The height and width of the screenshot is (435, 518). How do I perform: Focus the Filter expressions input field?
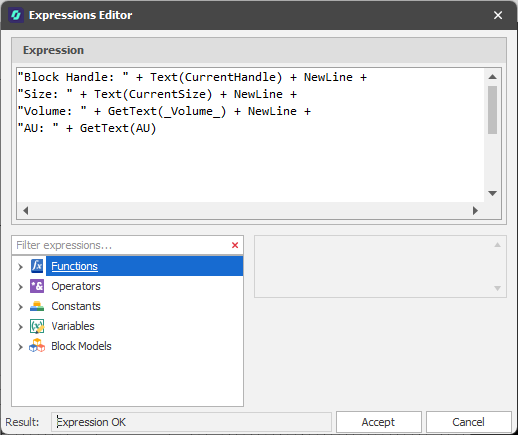pos(122,245)
